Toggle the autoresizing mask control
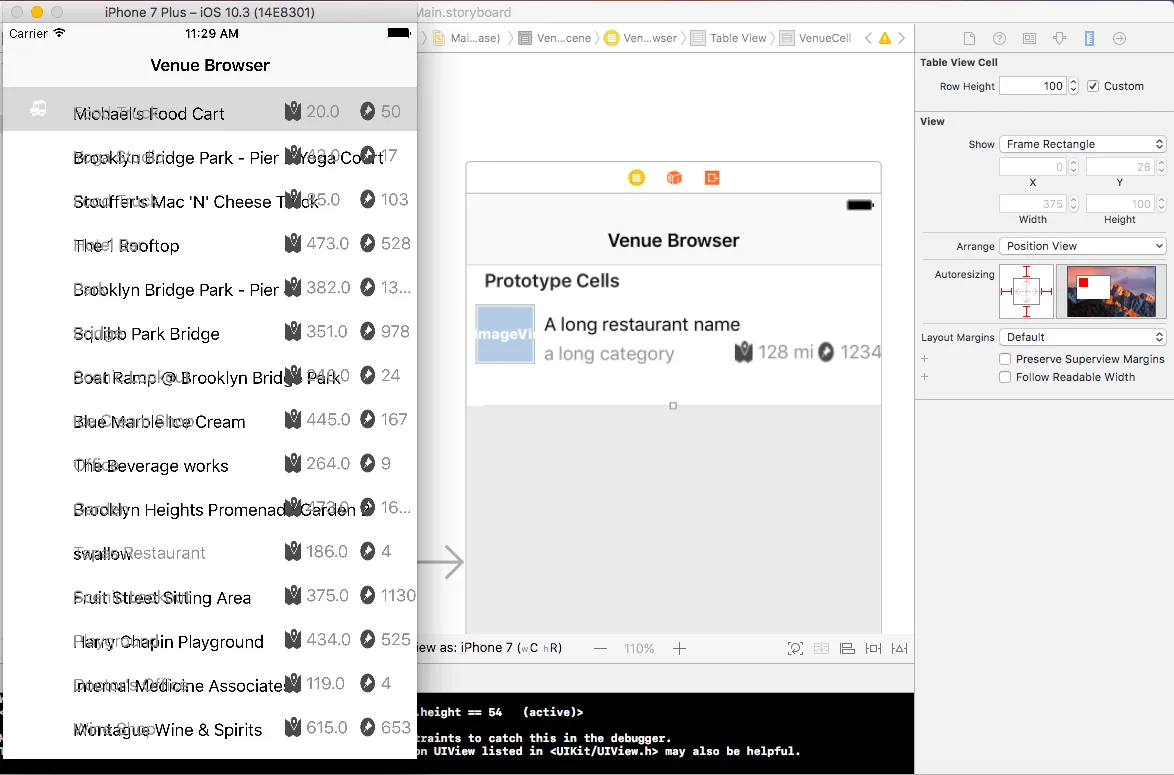1174x775 pixels. [1027, 291]
